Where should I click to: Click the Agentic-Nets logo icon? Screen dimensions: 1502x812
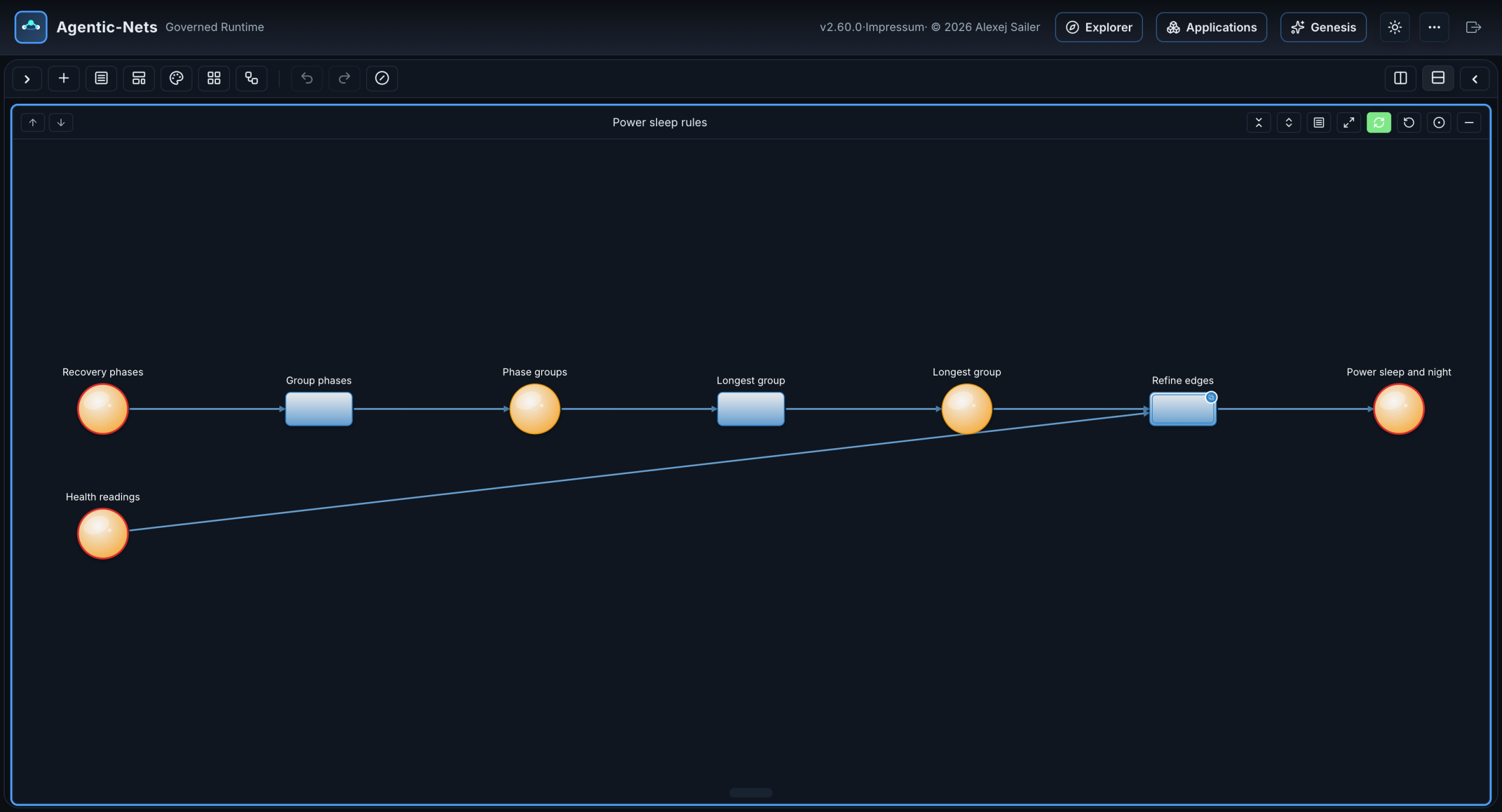[x=31, y=27]
